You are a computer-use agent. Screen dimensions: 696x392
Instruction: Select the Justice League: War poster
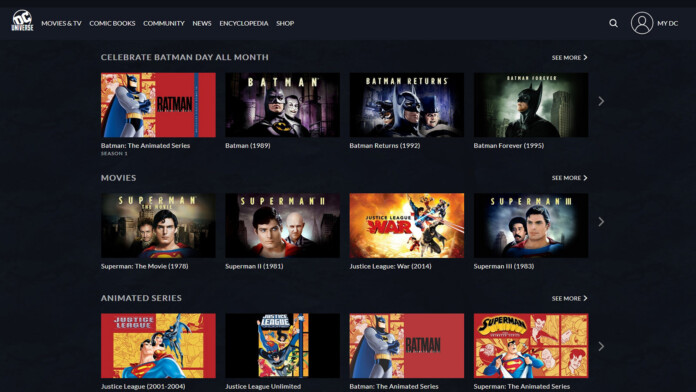click(x=407, y=225)
